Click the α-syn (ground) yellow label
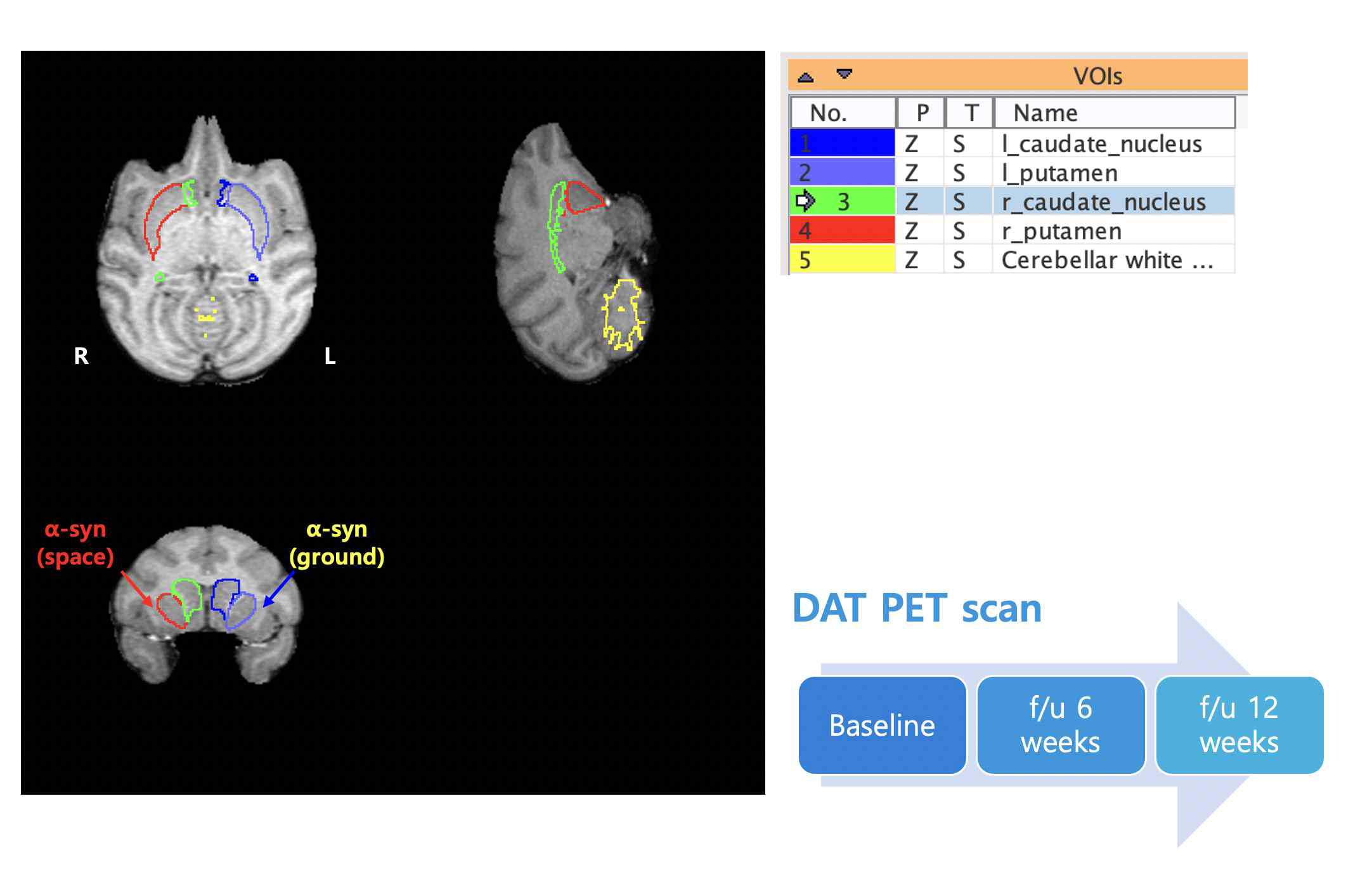This screenshot has height=874, width=1372. click(x=337, y=543)
